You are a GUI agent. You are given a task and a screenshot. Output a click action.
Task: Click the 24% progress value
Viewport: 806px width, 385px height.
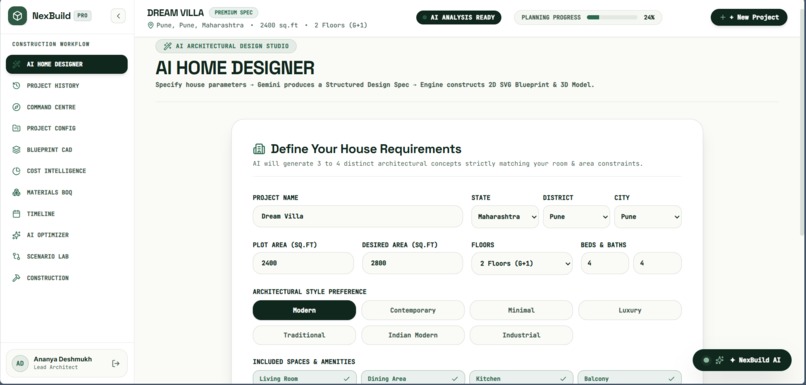(x=649, y=17)
